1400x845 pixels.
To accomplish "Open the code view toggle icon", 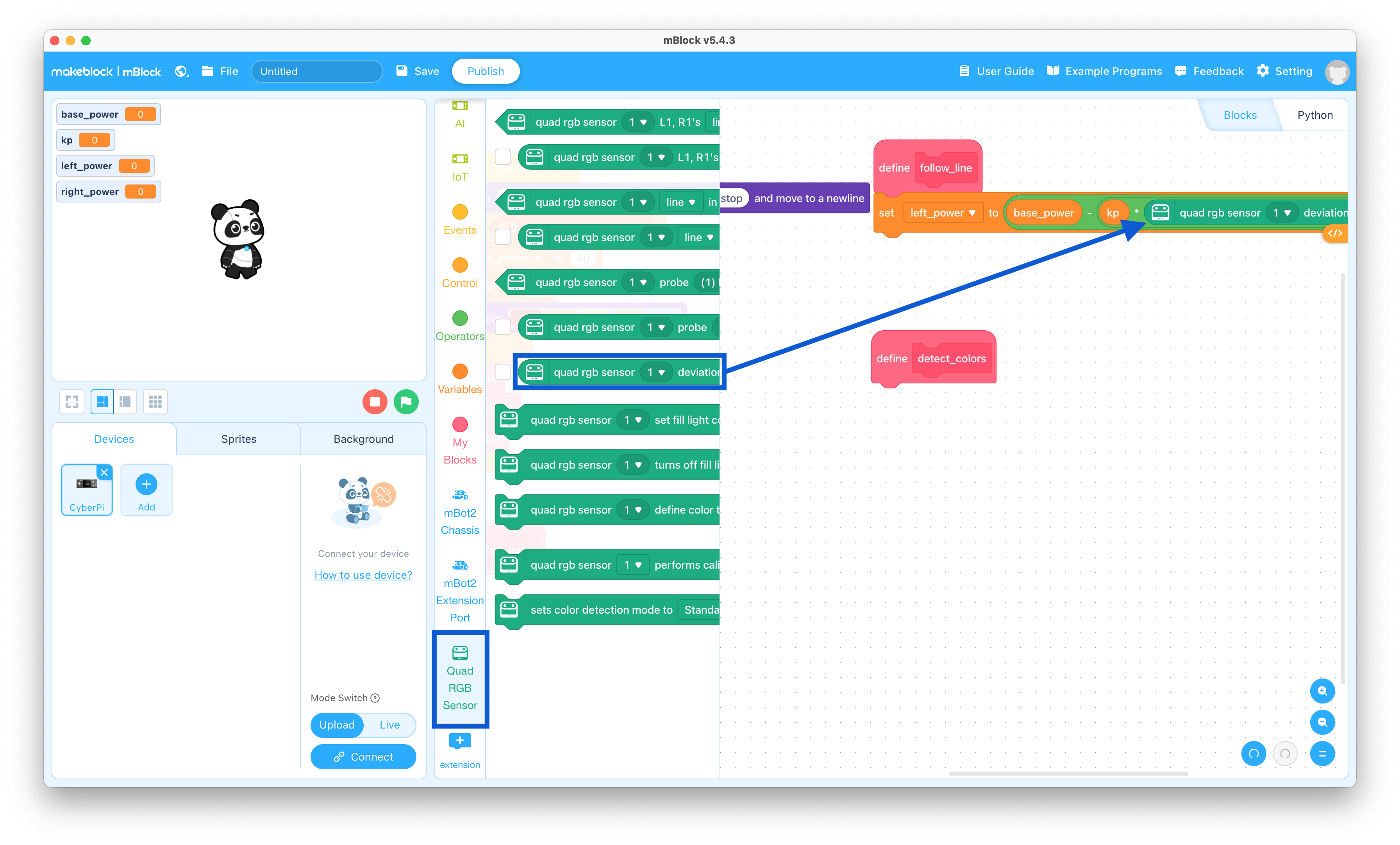I will click(x=1335, y=234).
